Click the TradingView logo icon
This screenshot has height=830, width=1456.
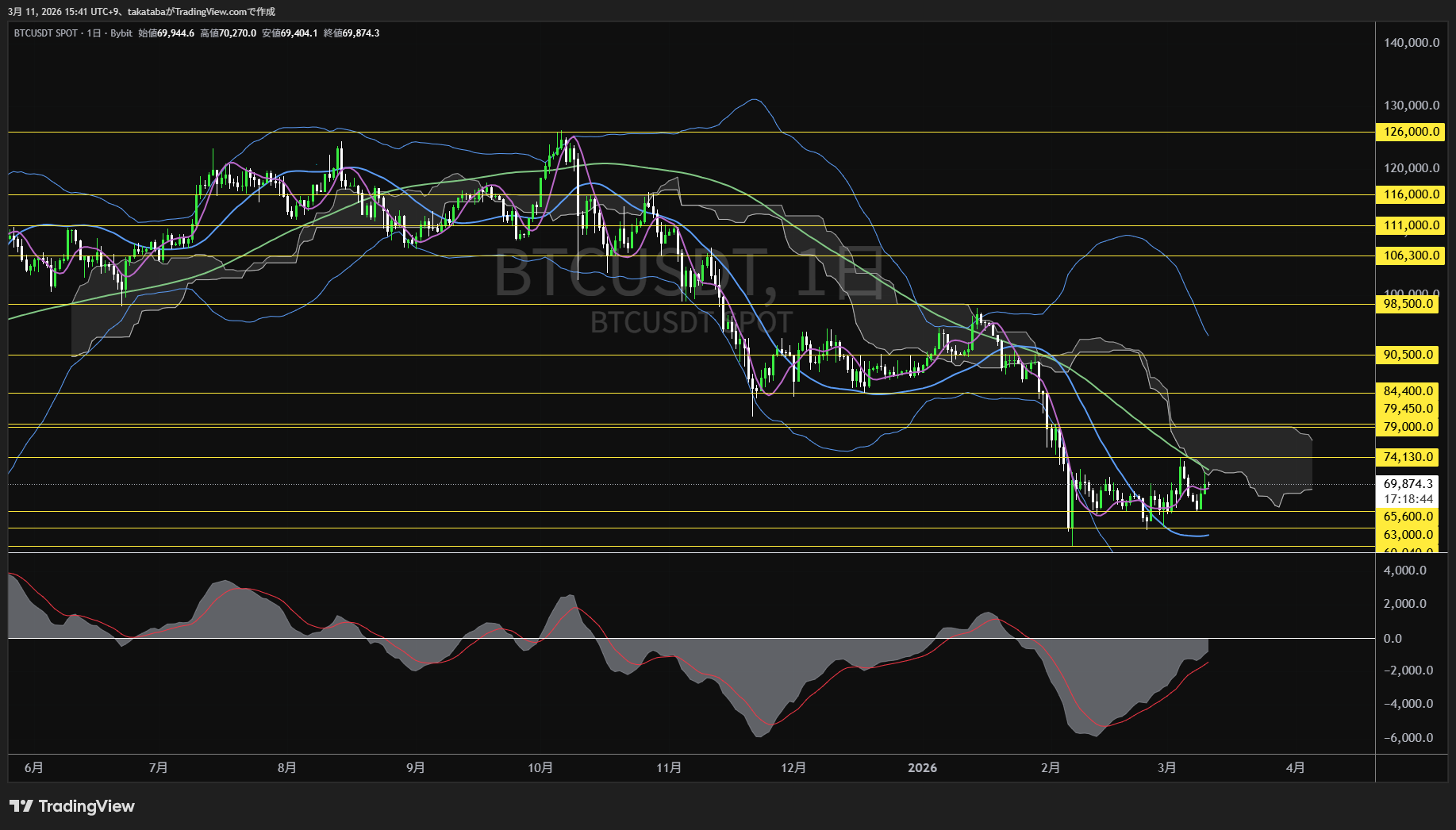(x=21, y=806)
